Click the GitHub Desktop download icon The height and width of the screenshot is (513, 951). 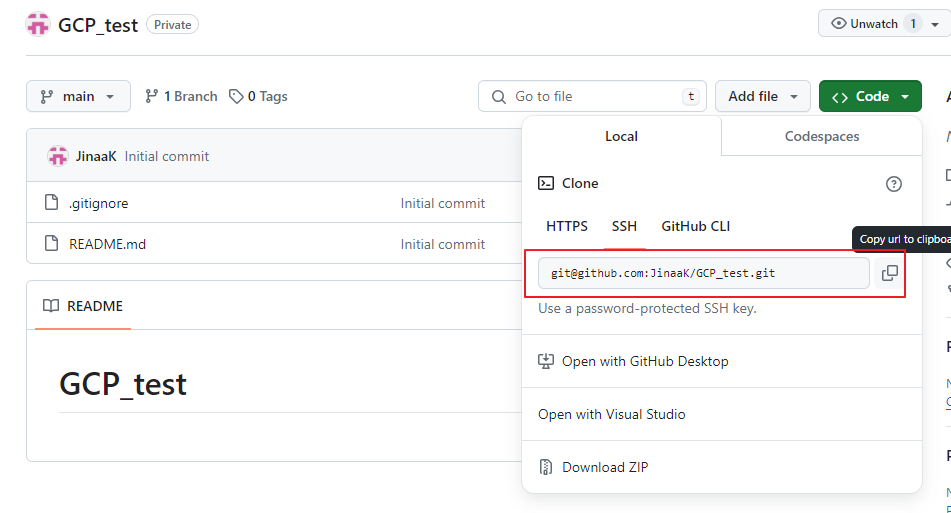pos(546,361)
